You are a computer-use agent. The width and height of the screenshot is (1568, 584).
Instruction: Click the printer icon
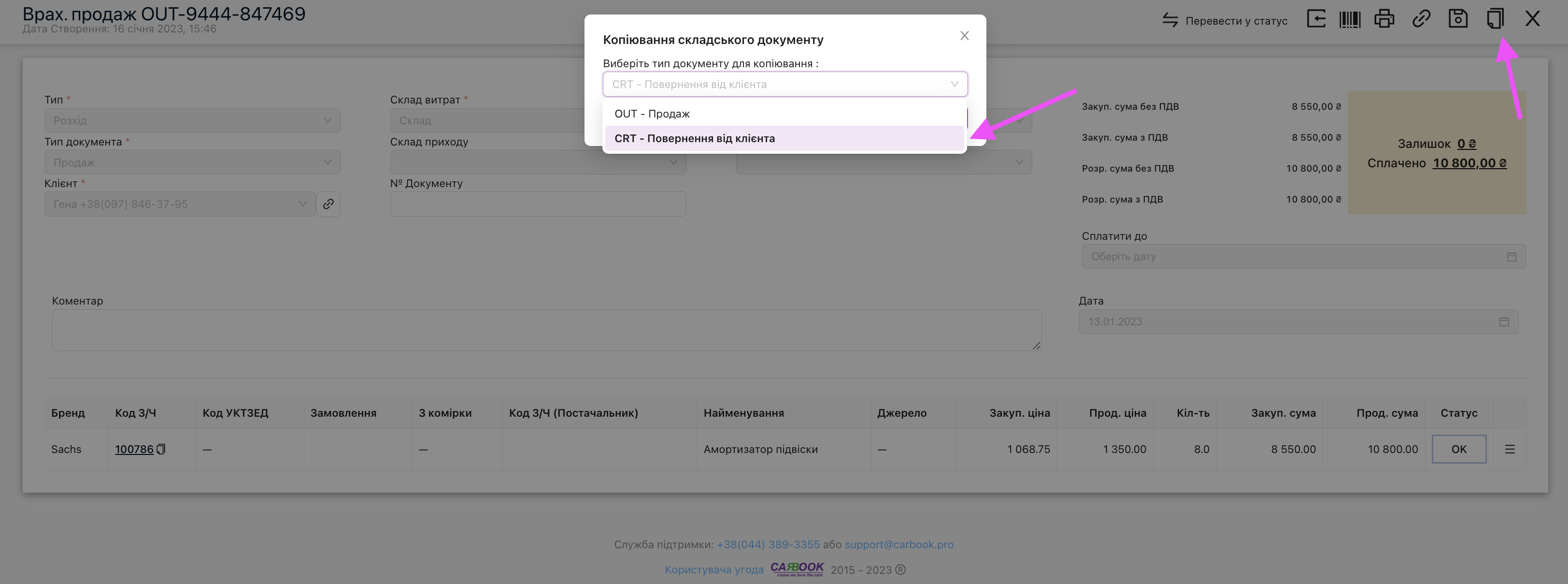(x=1384, y=19)
